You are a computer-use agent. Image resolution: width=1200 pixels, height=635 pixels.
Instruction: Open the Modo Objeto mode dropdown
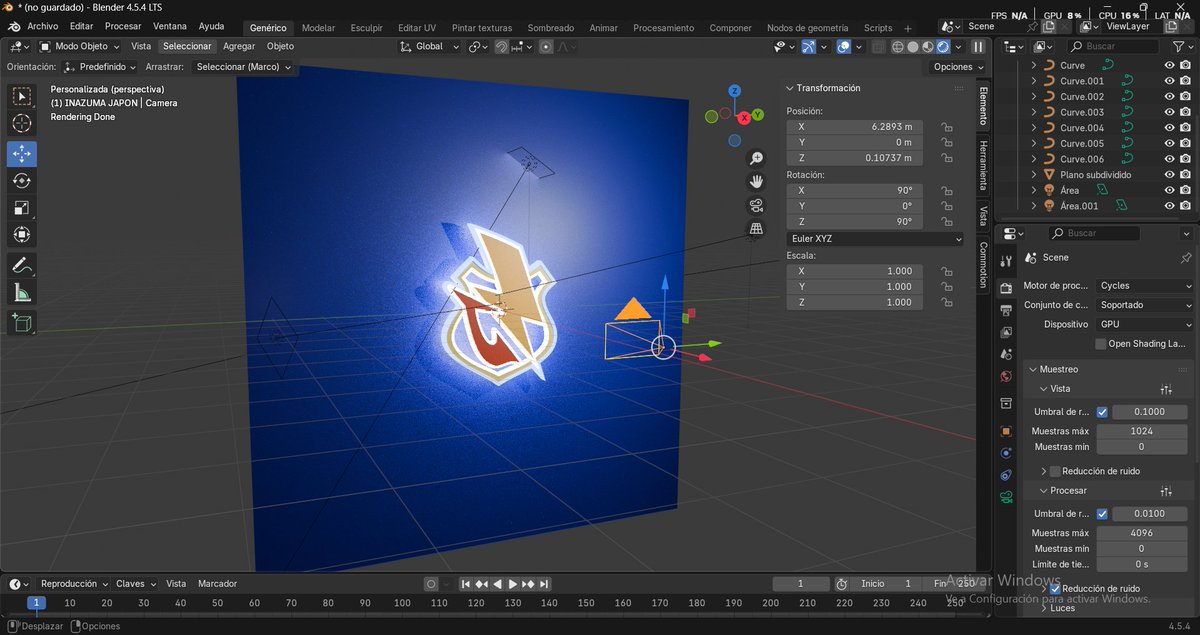(79, 46)
